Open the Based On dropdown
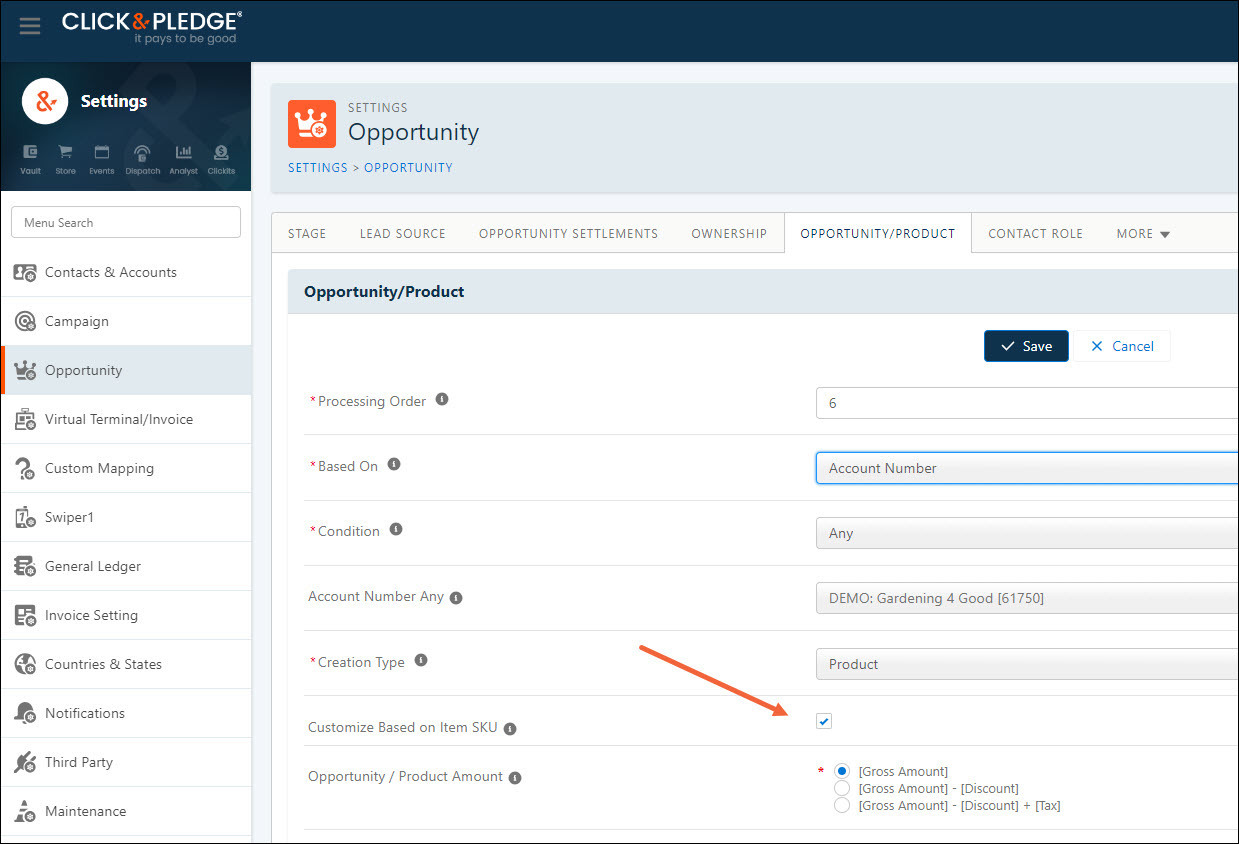 pyautogui.click(x=1027, y=468)
